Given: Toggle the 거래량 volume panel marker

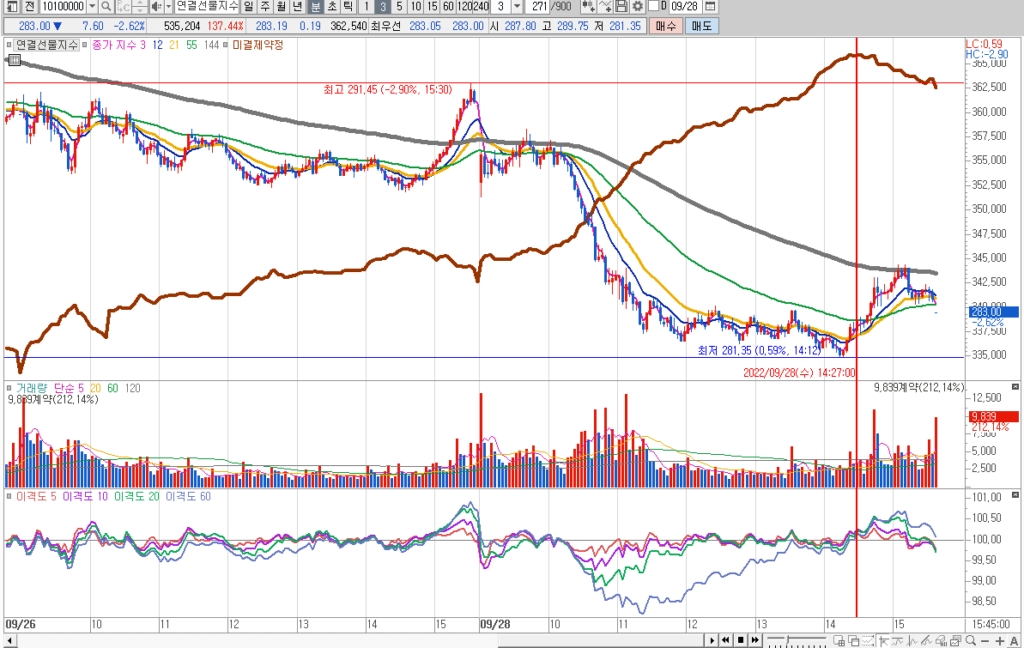Looking at the screenshot, I should (x=9, y=387).
